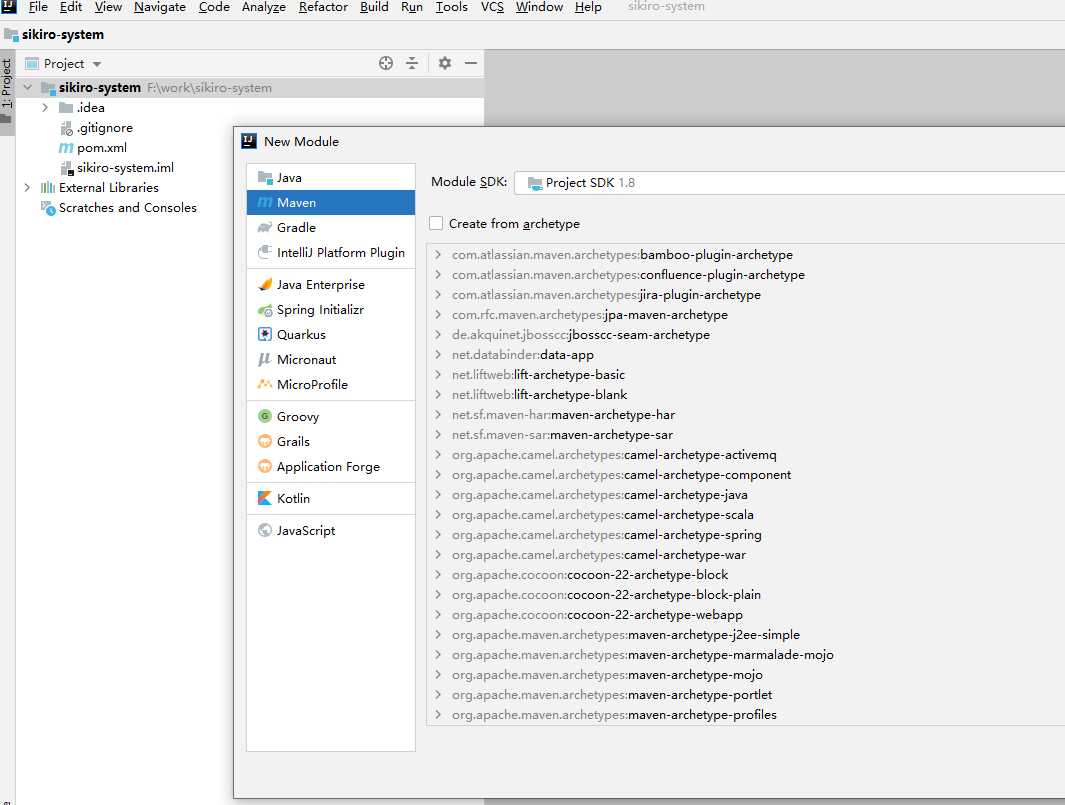
Task: Select lift-archetype-basic row
Action: tap(745, 374)
